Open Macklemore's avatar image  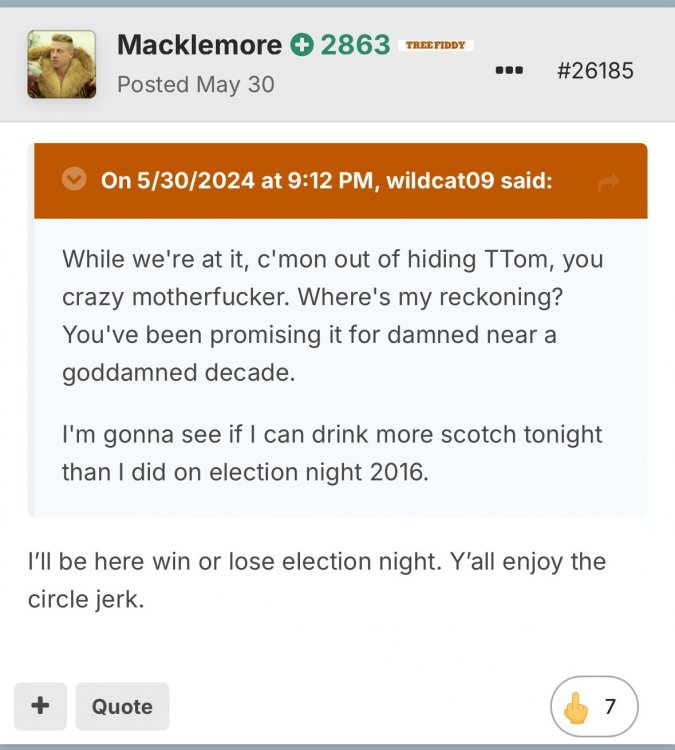click(x=61, y=64)
